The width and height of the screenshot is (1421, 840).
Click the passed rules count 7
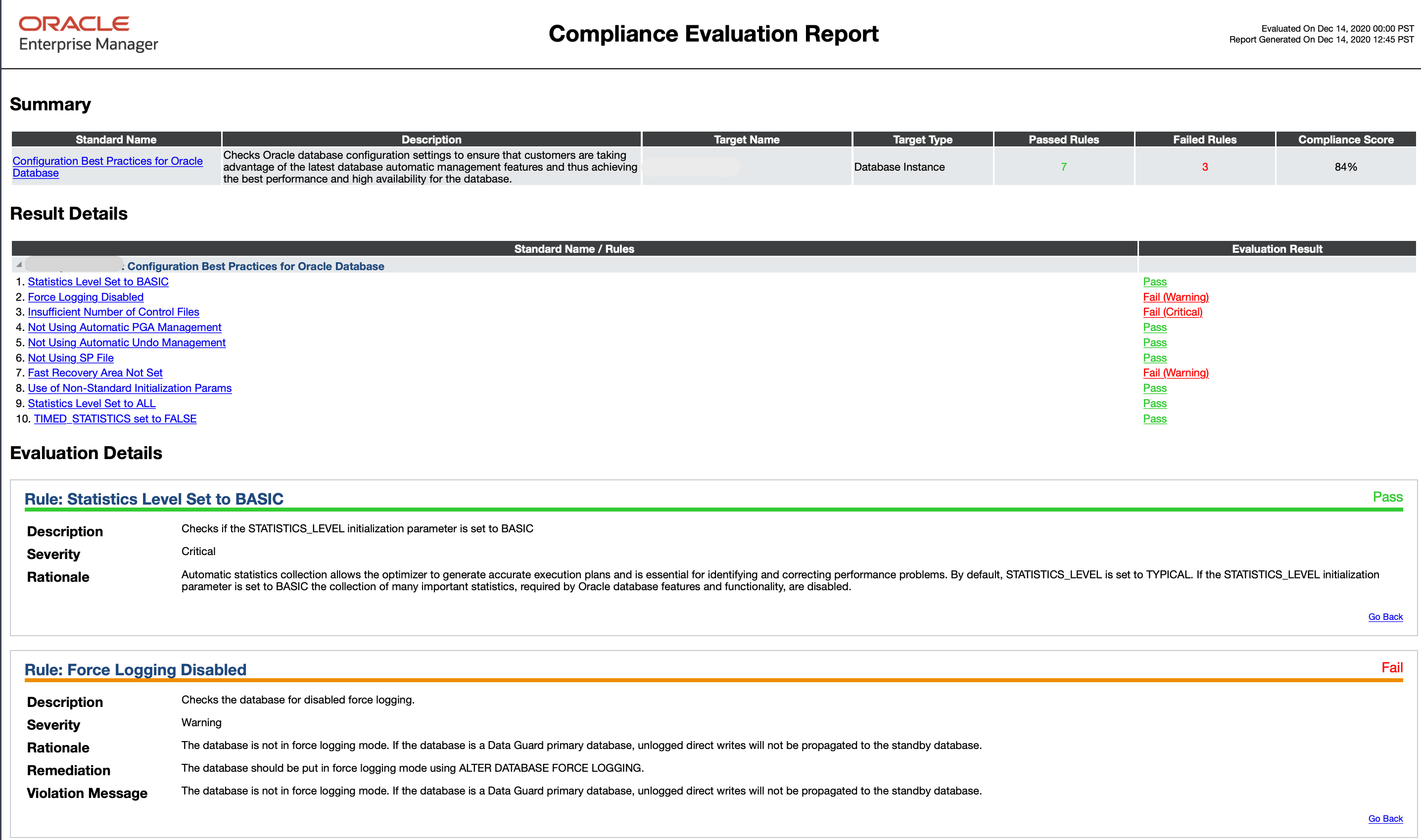click(1064, 167)
